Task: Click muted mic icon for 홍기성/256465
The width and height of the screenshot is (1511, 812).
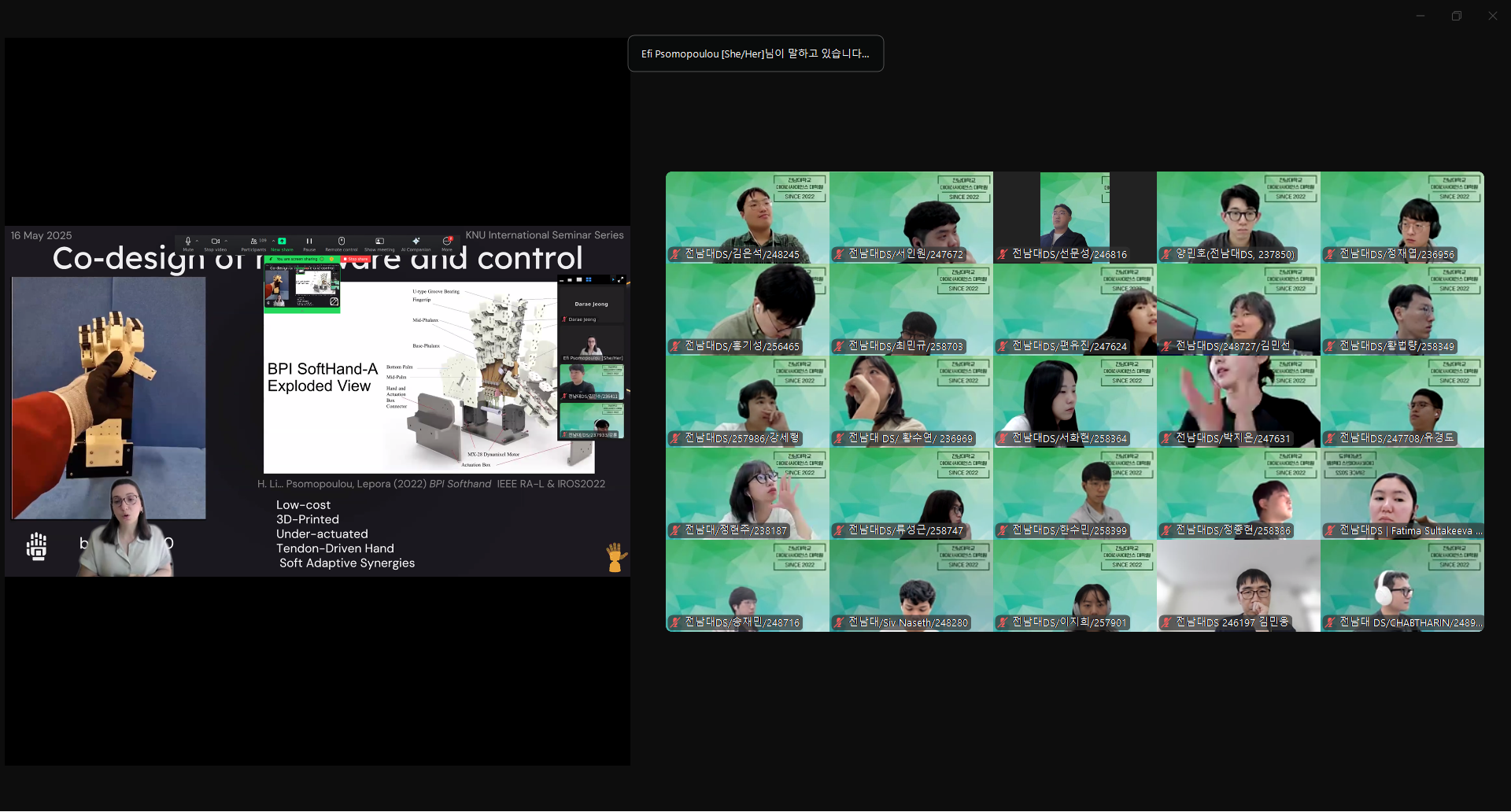Action: coord(675,346)
